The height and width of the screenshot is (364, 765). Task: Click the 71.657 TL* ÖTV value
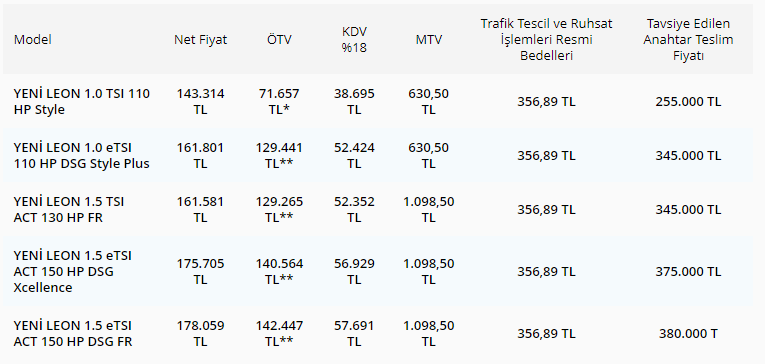click(x=280, y=101)
